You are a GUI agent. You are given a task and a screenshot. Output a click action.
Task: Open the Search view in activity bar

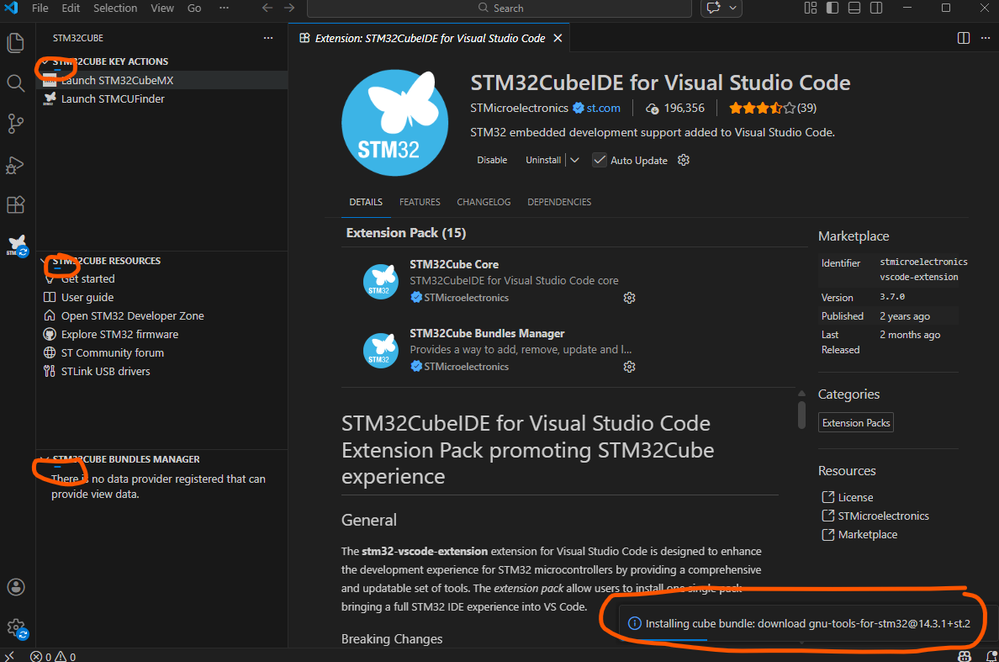[x=16, y=83]
